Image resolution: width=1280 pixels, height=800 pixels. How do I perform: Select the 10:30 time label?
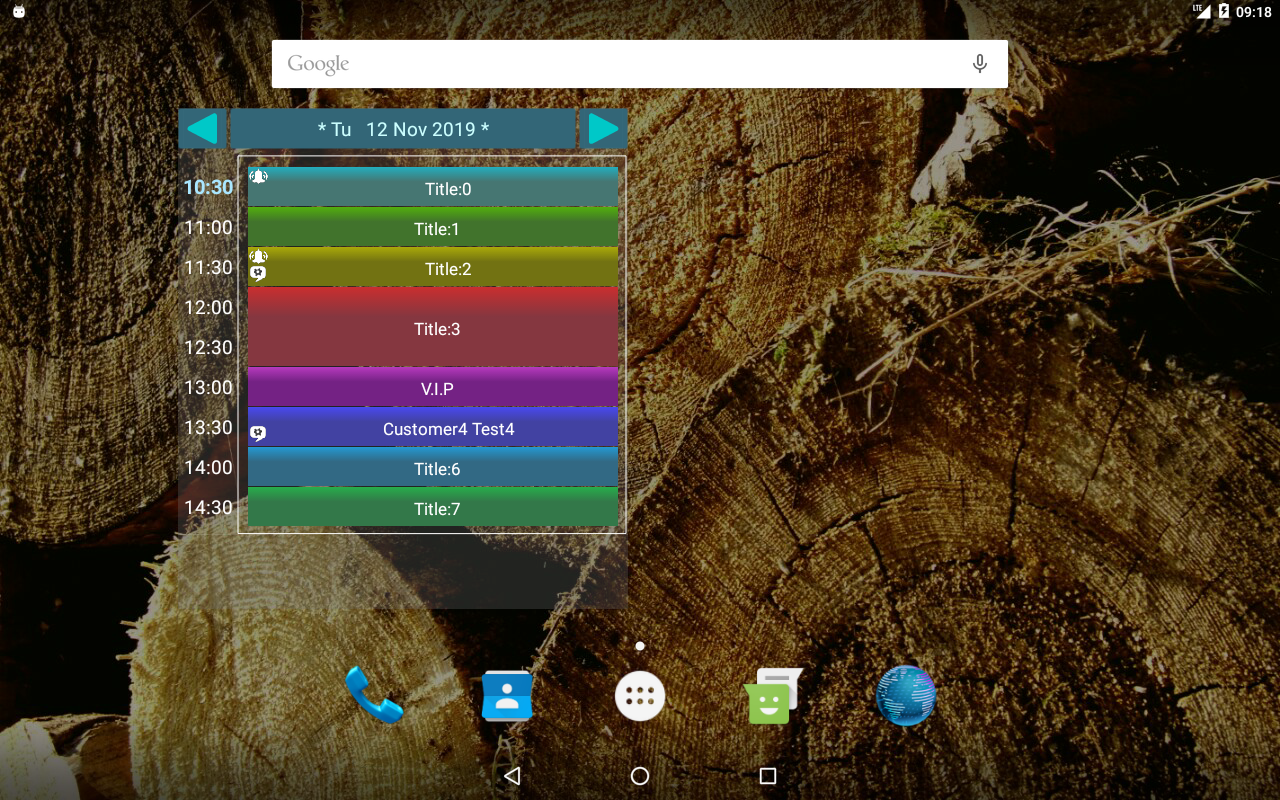(208, 187)
